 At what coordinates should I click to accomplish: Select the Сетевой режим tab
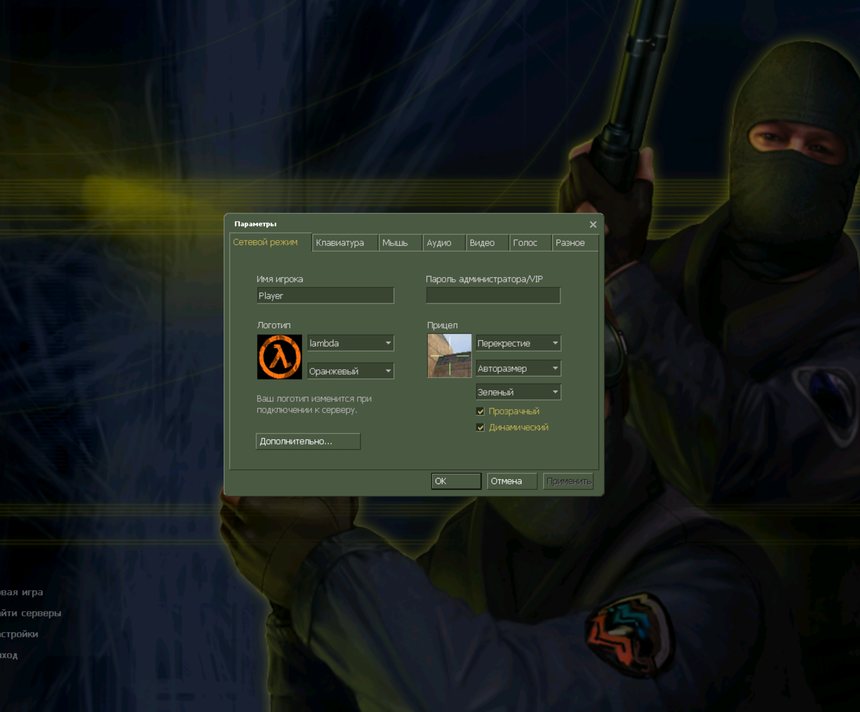pos(270,242)
